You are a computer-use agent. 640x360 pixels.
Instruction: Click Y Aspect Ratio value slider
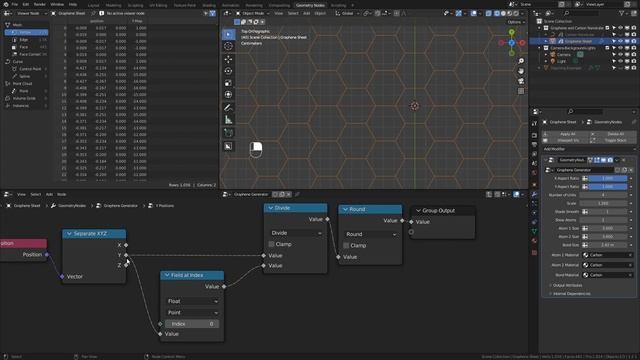(x=608, y=187)
